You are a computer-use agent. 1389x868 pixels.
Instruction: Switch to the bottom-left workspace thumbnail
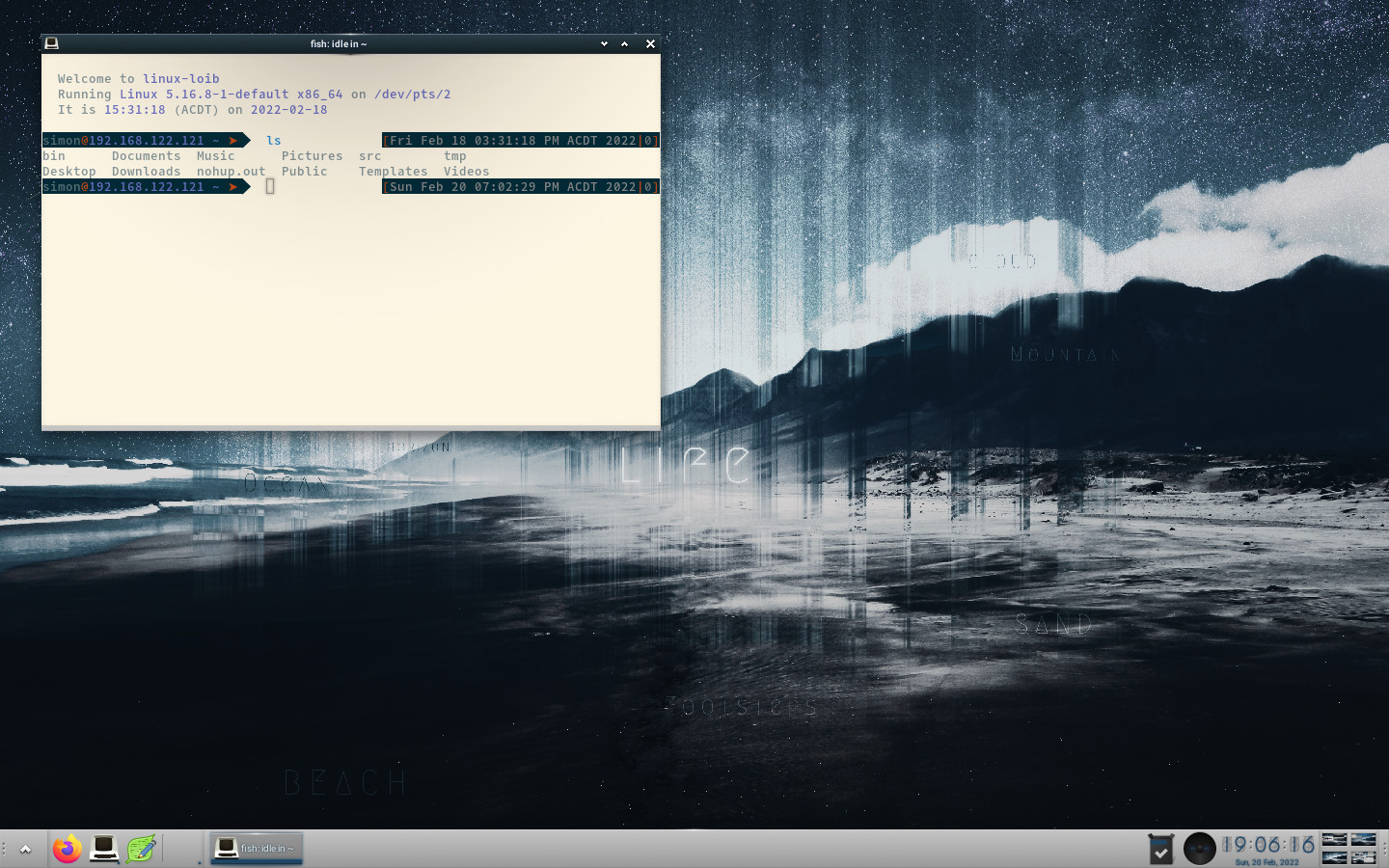pos(1335,857)
